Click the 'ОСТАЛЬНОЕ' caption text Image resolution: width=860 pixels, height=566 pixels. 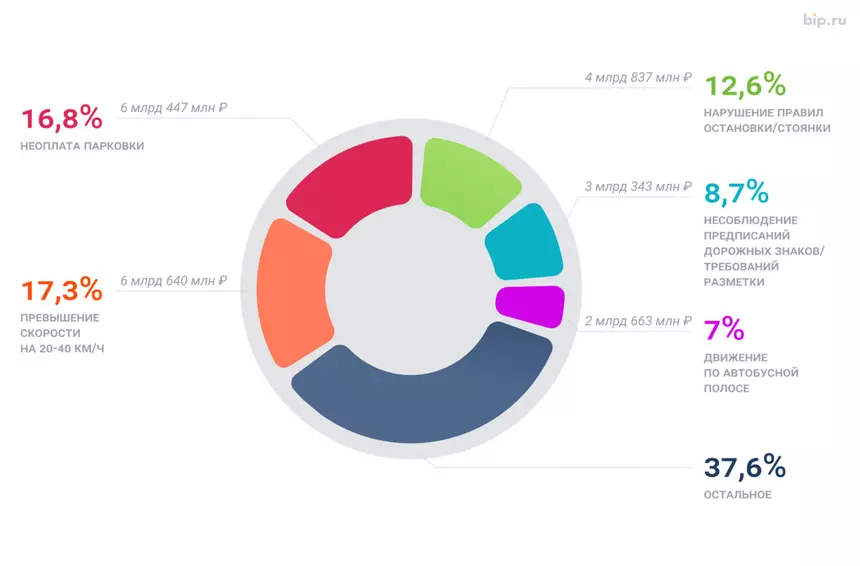pos(738,495)
